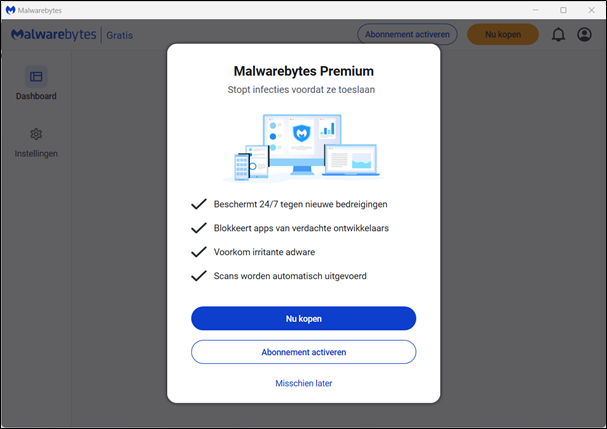Close the Malwarebytes window

coord(592,10)
